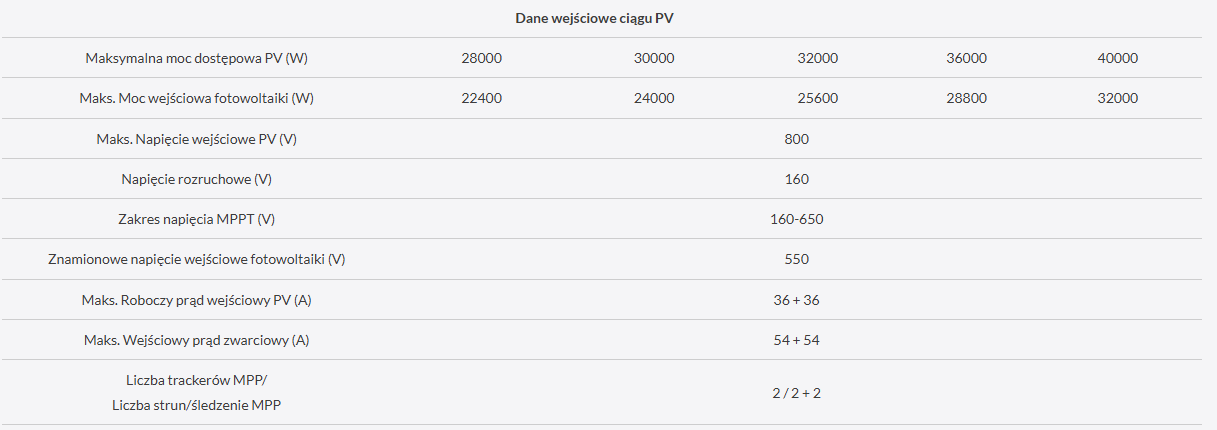Click the "Dane wejściowe ciągu PV" table heading
This screenshot has height=430, width=1217.
(601, 18)
